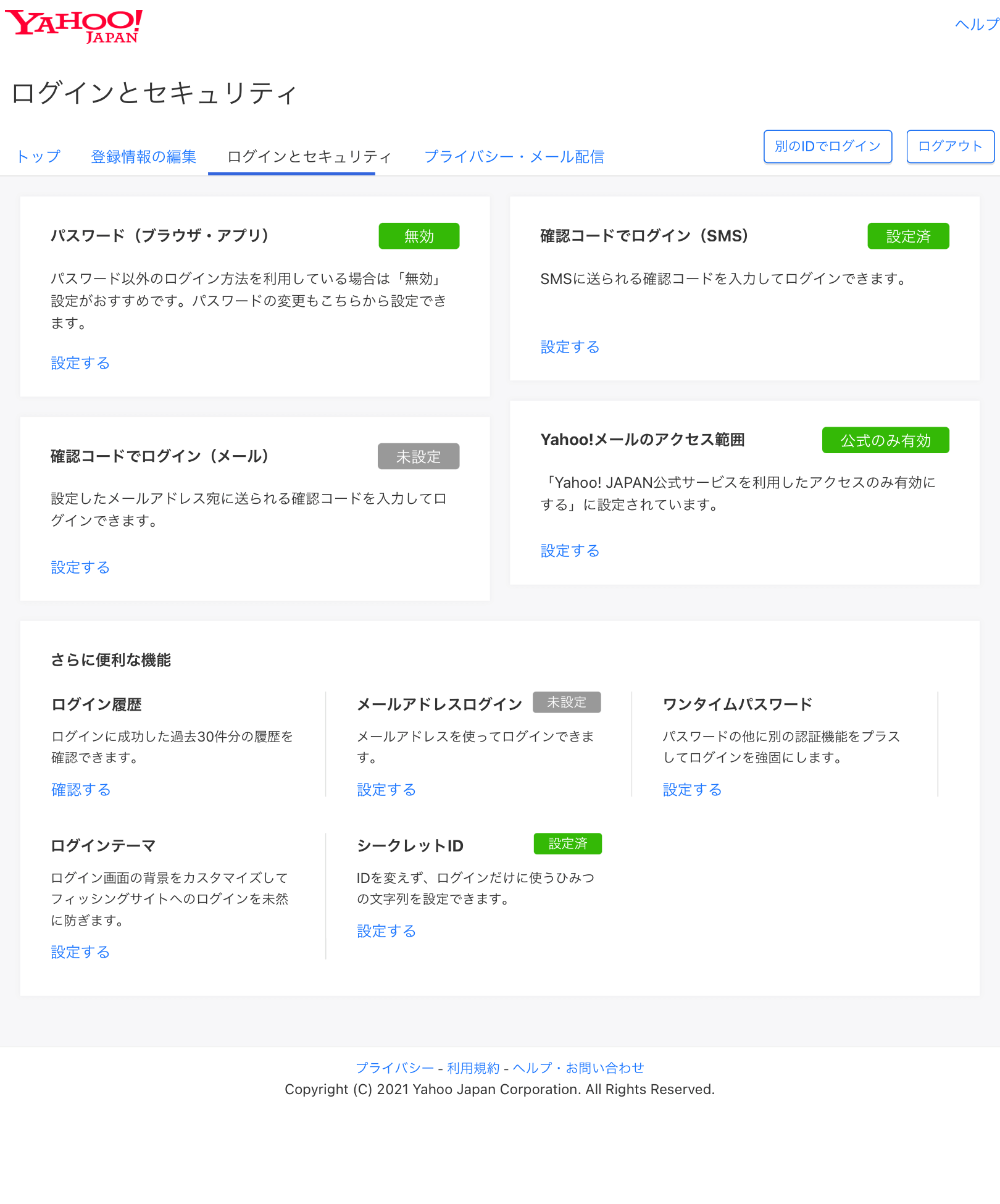Click the 無効 status badge for password
The height and width of the screenshot is (1204, 1000).
419,236
